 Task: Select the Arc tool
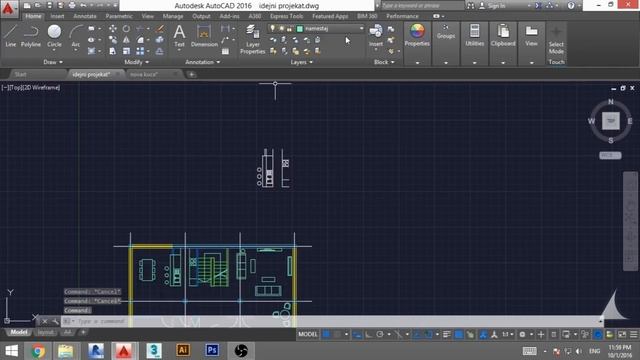(x=76, y=36)
